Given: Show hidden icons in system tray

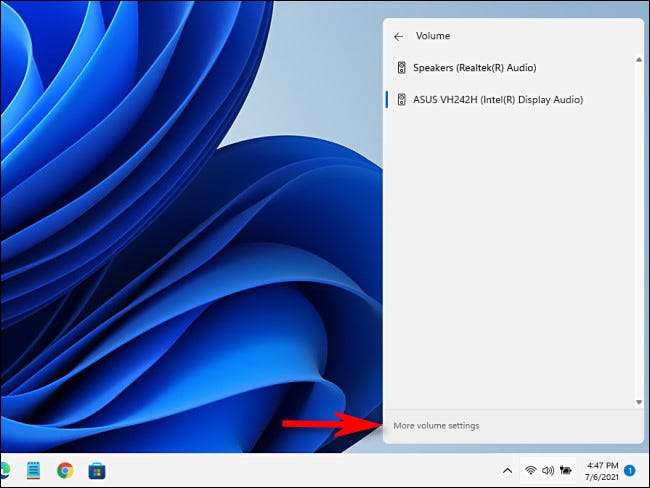Looking at the screenshot, I should [x=507, y=470].
